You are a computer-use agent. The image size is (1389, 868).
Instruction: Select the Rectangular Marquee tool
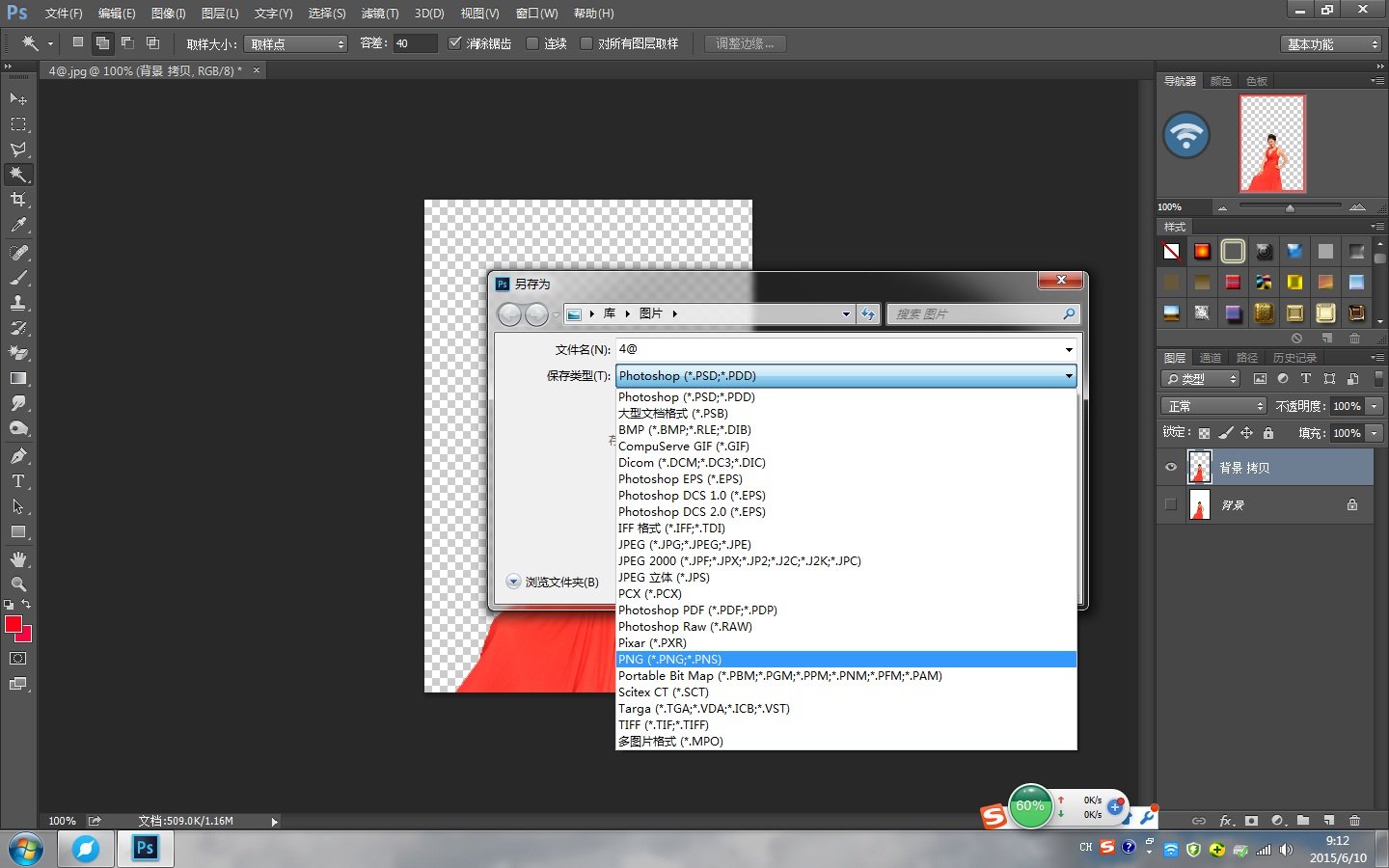[17, 124]
